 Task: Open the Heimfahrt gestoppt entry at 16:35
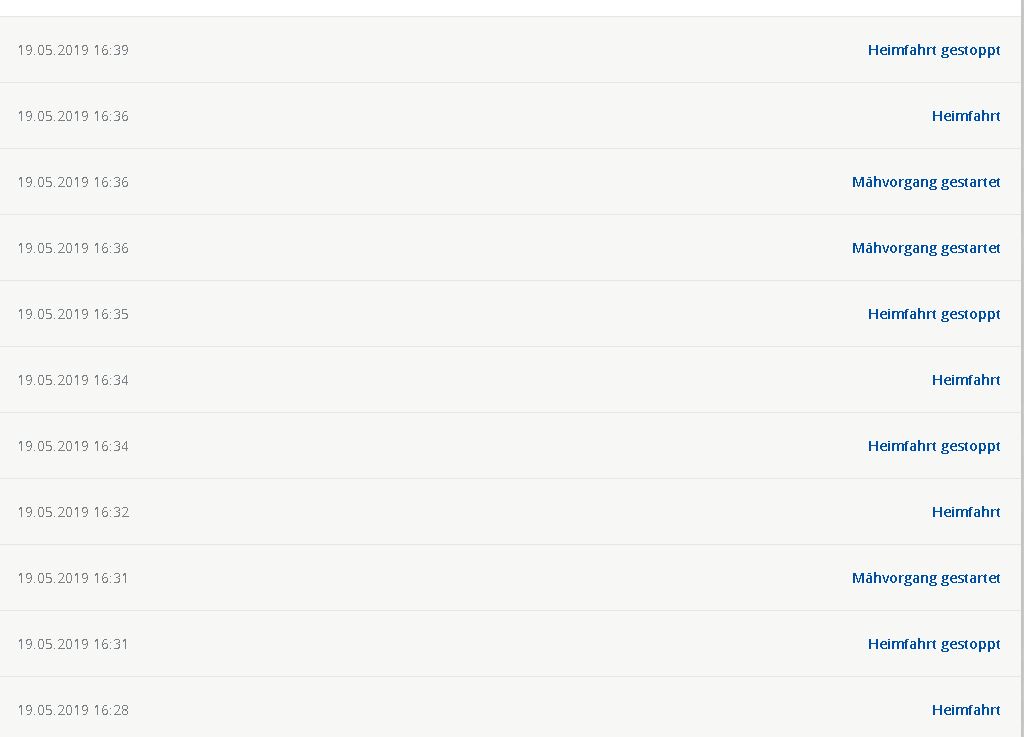933,314
